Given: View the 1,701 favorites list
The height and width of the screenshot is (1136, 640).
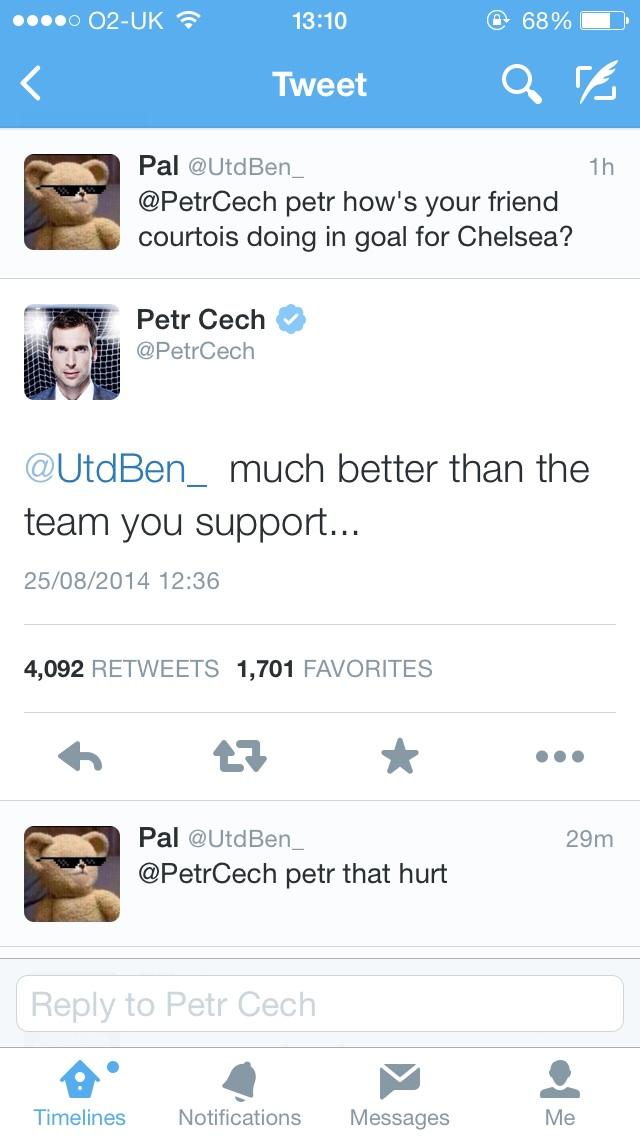Looking at the screenshot, I should 334,668.
